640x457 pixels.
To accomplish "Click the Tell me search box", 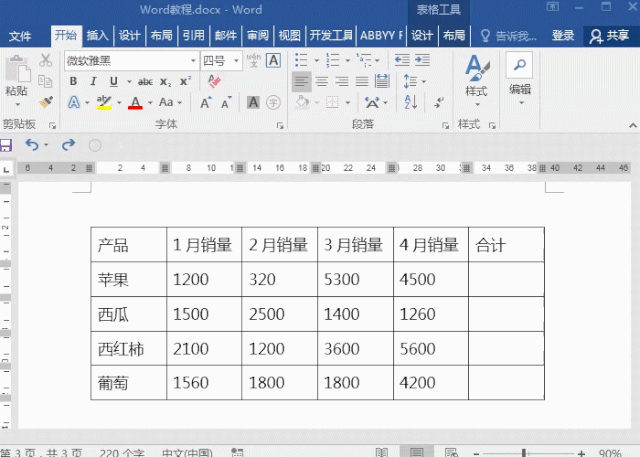I will point(508,36).
